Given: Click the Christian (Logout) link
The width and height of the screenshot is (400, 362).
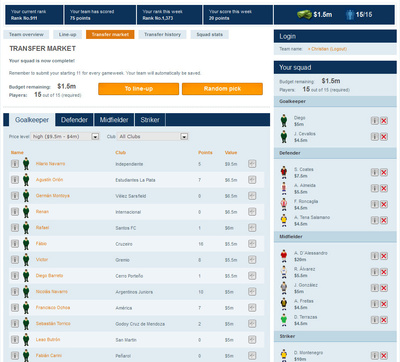Looking at the screenshot, I should (x=327, y=49).
